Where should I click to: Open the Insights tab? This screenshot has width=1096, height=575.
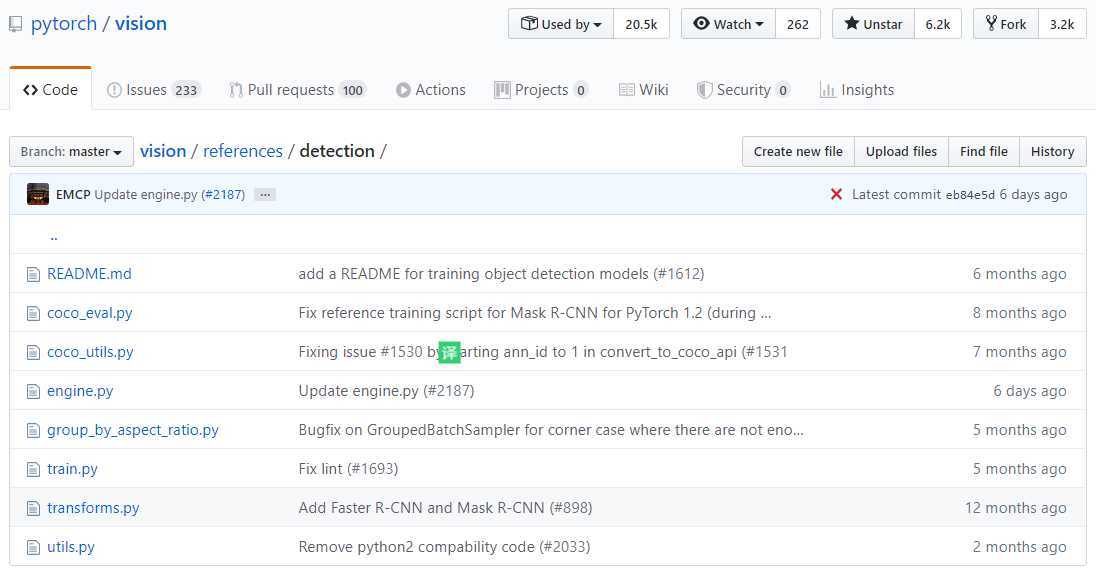[857, 90]
